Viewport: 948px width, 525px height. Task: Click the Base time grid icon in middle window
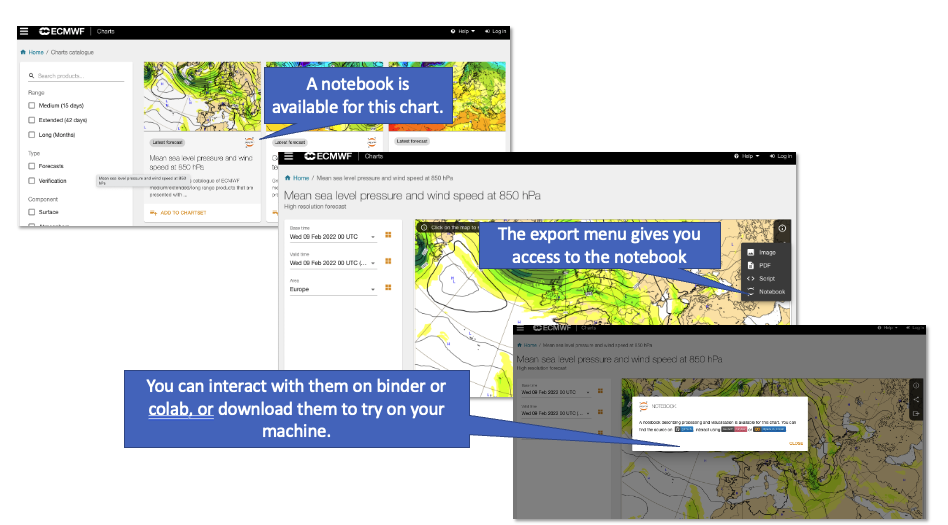(388, 235)
